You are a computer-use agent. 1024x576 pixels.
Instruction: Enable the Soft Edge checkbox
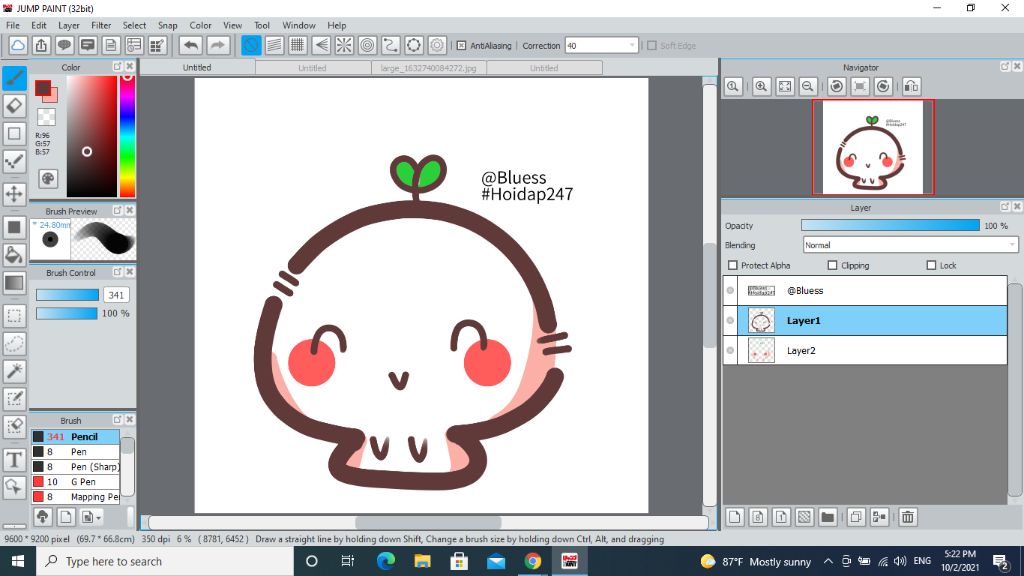pos(652,46)
